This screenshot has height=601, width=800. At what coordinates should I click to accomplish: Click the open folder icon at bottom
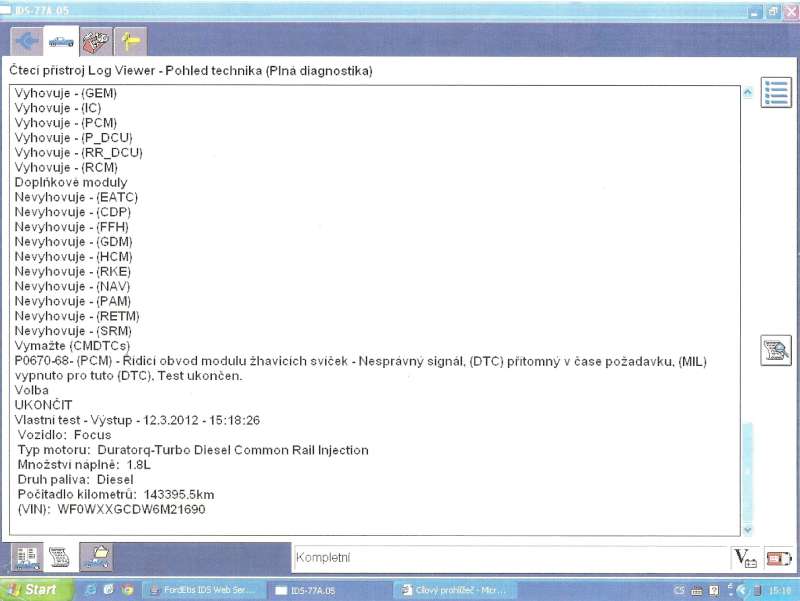97,557
